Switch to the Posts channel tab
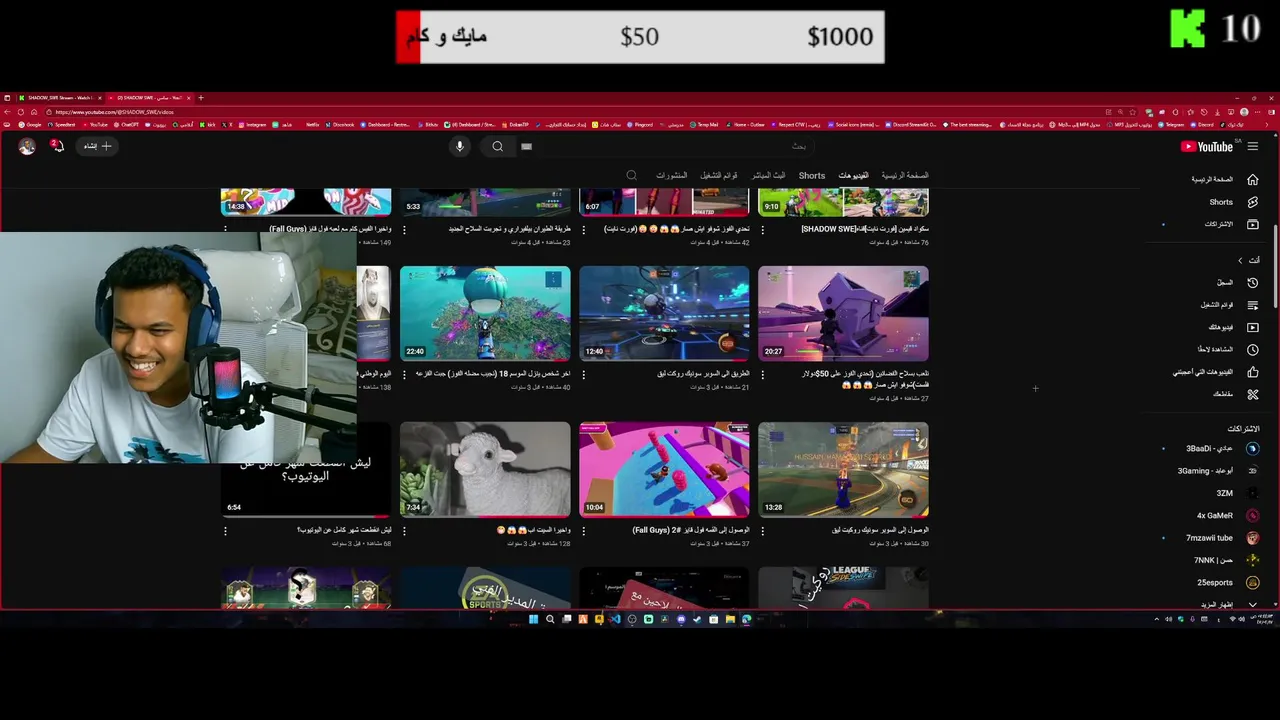Image resolution: width=1280 pixels, height=720 pixels. (x=672, y=175)
